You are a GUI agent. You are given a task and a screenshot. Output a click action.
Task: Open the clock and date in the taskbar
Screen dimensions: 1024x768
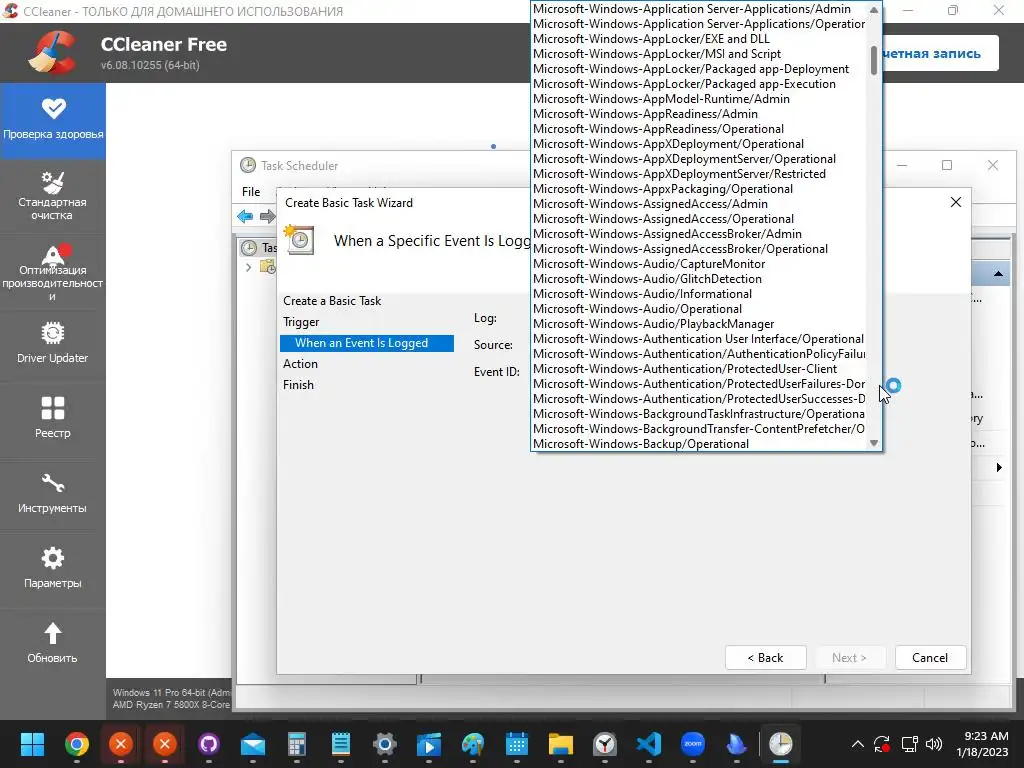tap(982, 744)
